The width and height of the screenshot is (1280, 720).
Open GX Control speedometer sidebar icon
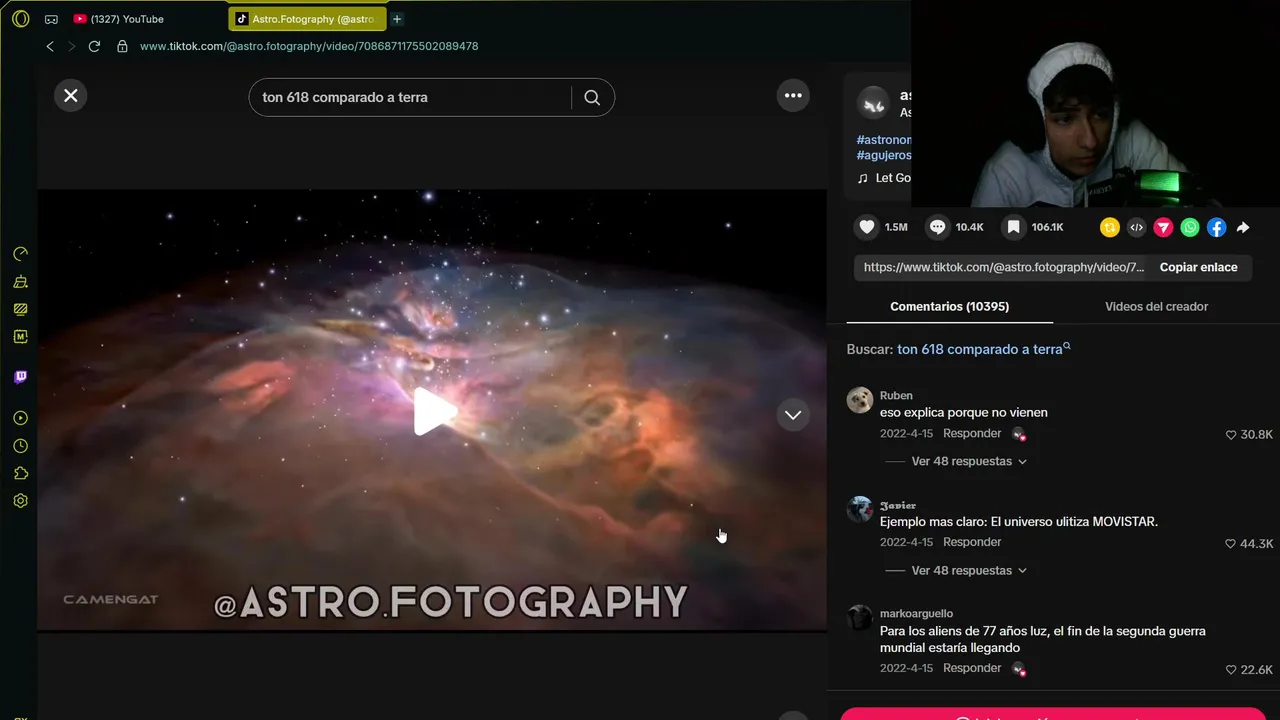(x=20, y=254)
